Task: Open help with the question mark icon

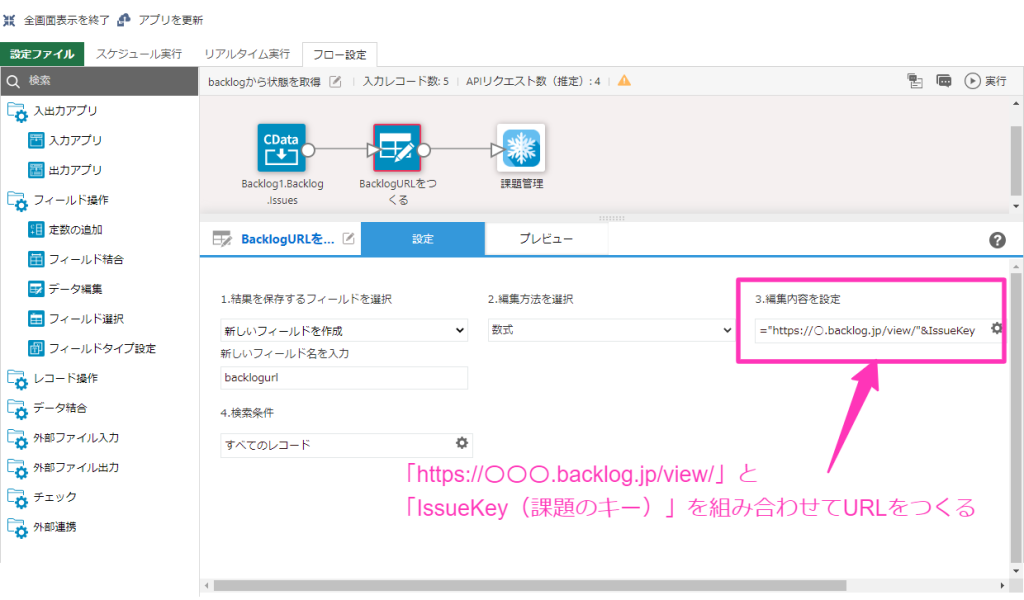Action: (997, 240)
